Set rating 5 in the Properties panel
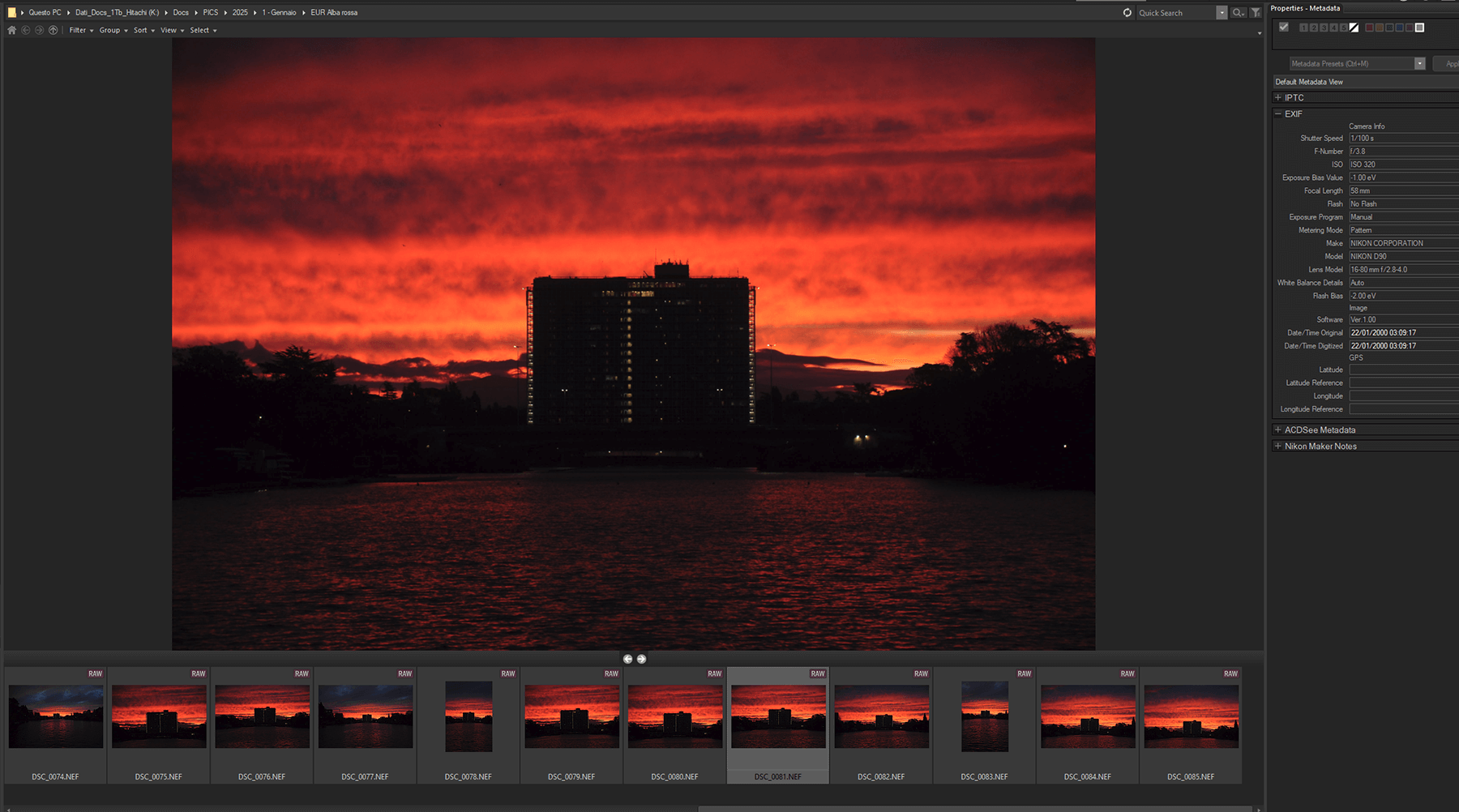The image size is (1459, 812). (x=1343, y=28)
